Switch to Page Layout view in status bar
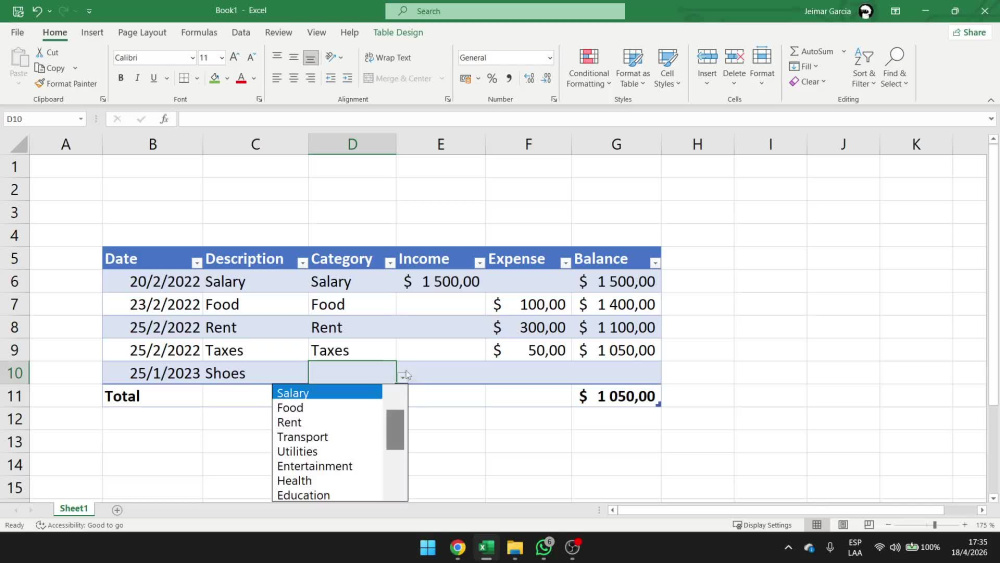This screenshot has height=563, width=1000. click(x=842, y=525)
